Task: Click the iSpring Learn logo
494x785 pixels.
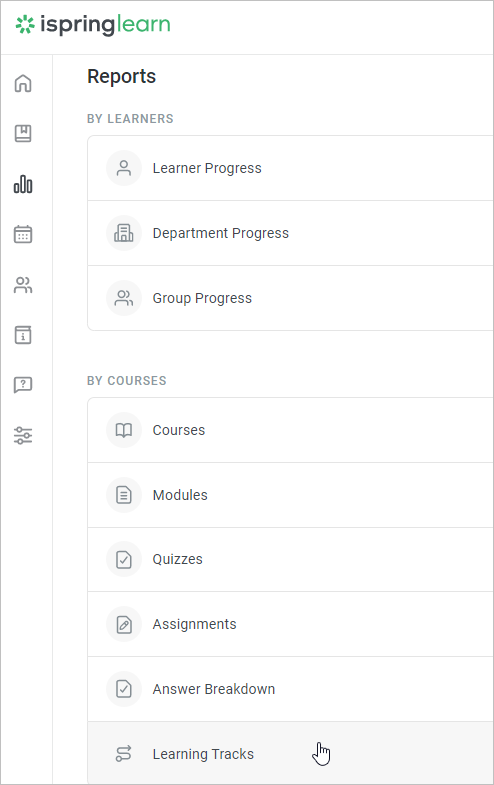Action: click(93, 25)
